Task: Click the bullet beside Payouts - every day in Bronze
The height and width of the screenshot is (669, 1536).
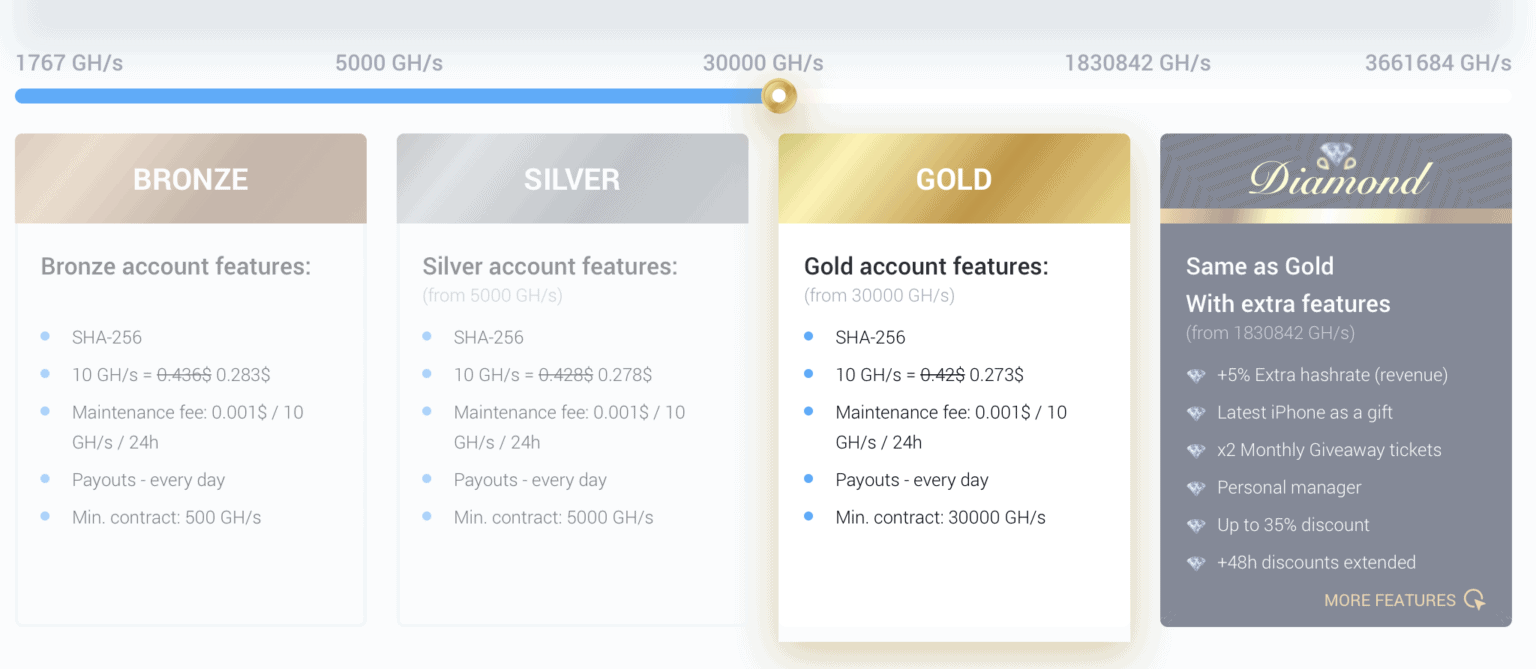Action: point(44,480)
